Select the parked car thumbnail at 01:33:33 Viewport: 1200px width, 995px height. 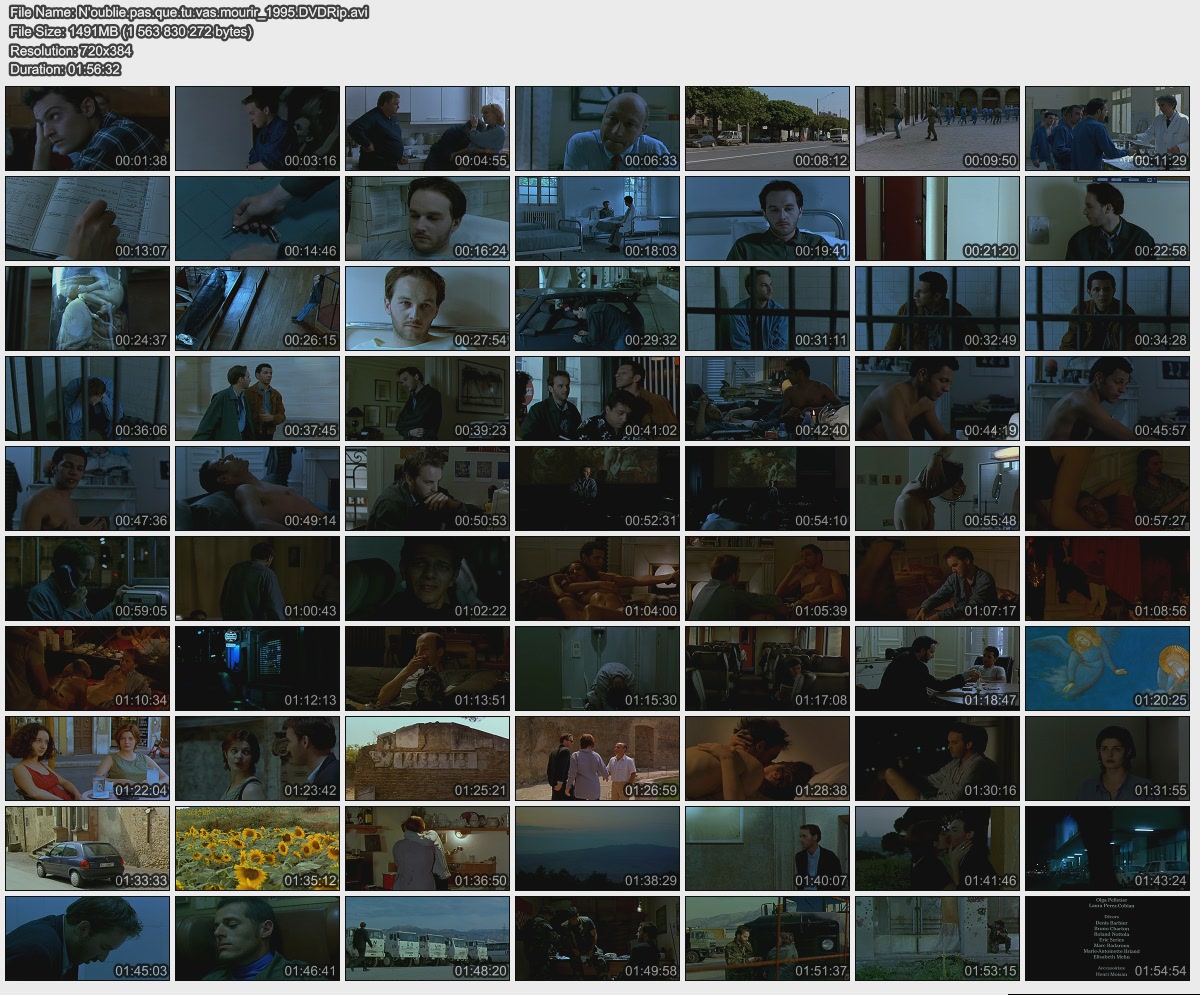(x=87, y=848)
